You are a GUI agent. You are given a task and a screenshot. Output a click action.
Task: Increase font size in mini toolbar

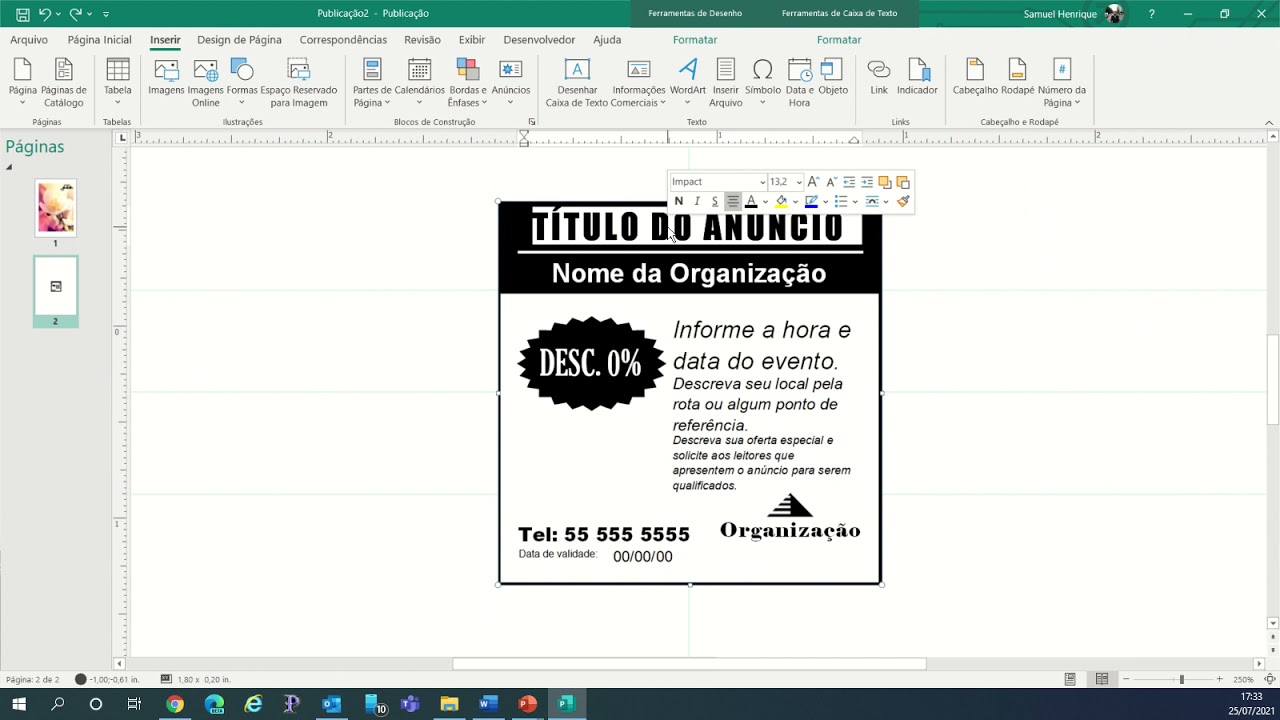click(813, 182)
